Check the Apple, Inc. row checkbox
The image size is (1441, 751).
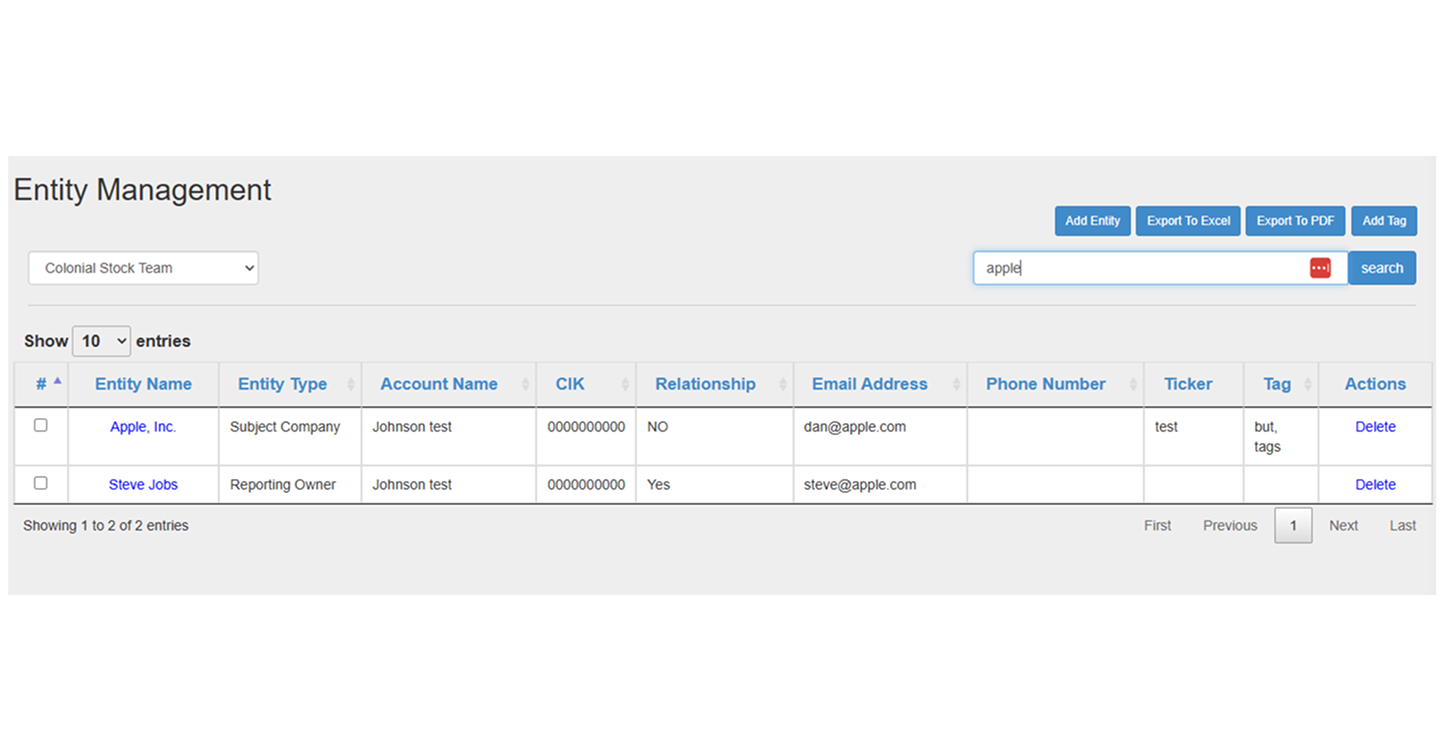click(x=40, y=425)
